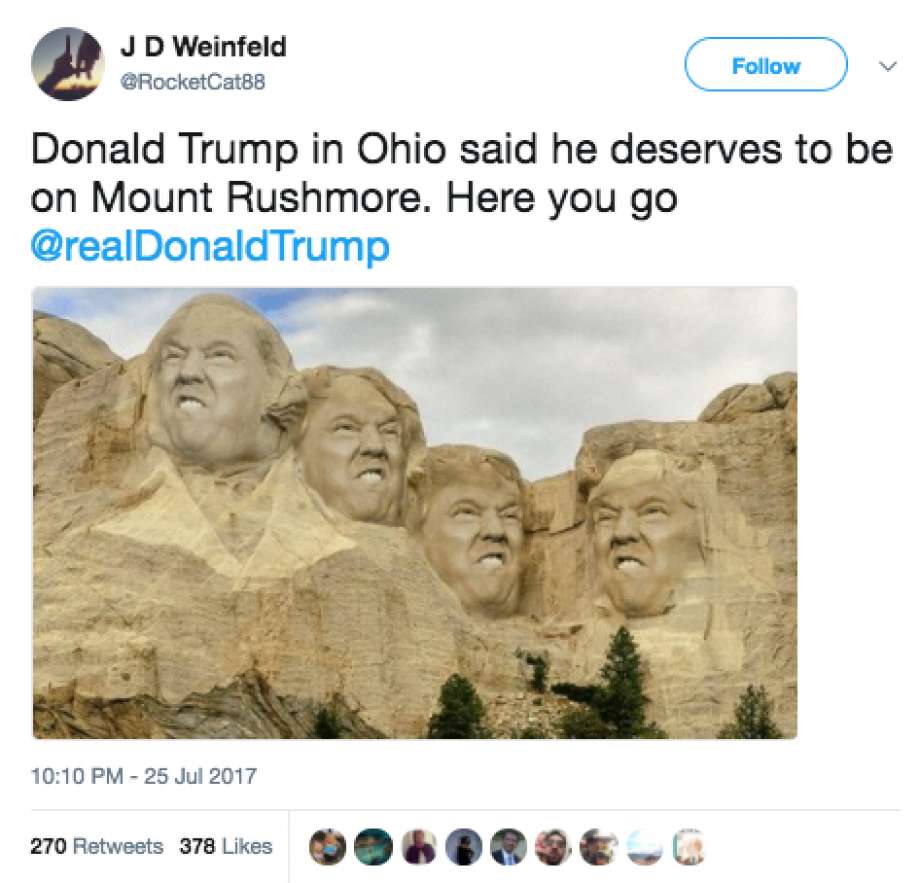
Task: Open the last liker avatar in the row
Action: coord(688,847)
